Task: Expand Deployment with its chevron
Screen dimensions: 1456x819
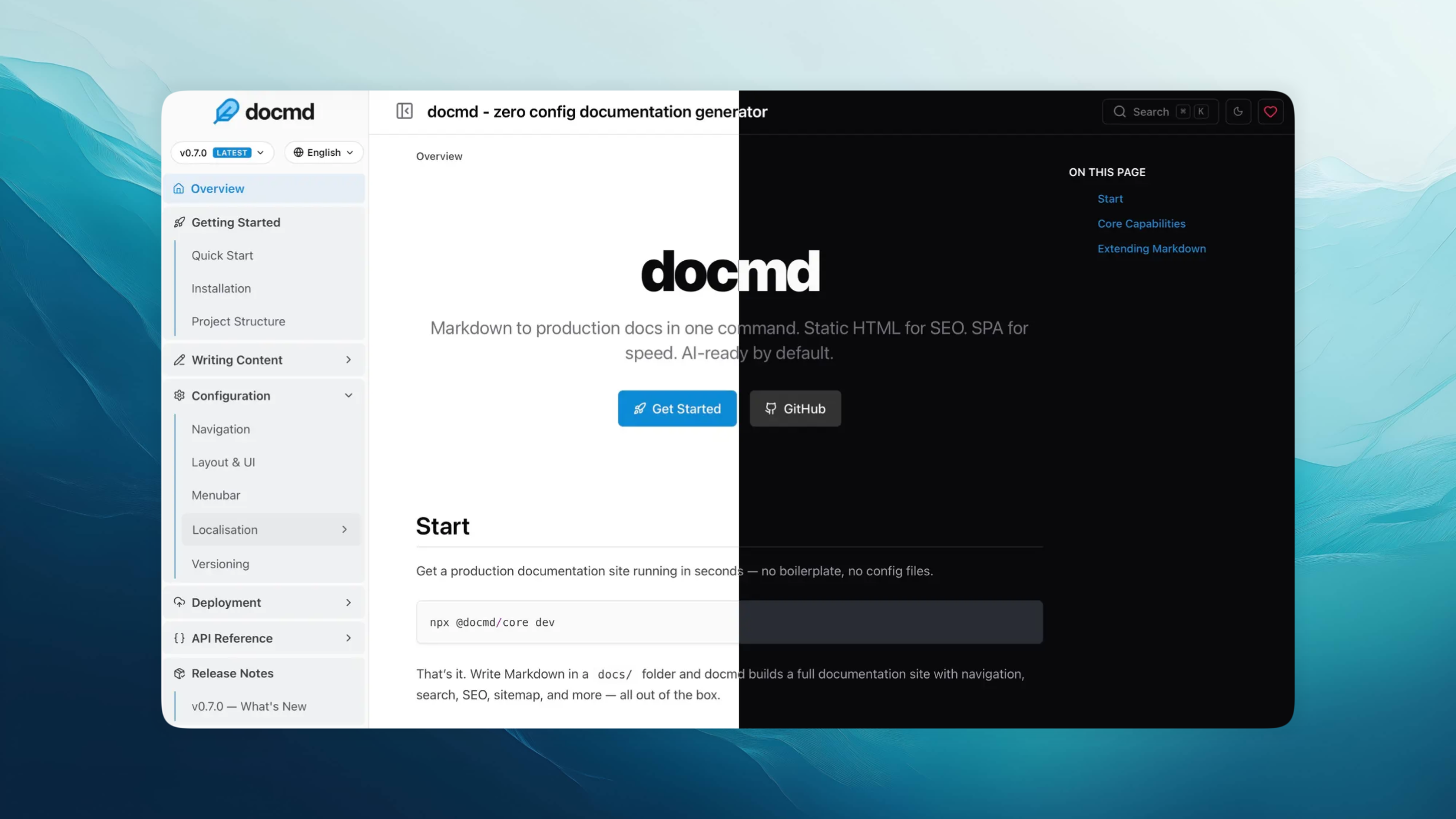Action: pyautogui.click(x=348, y=602)
